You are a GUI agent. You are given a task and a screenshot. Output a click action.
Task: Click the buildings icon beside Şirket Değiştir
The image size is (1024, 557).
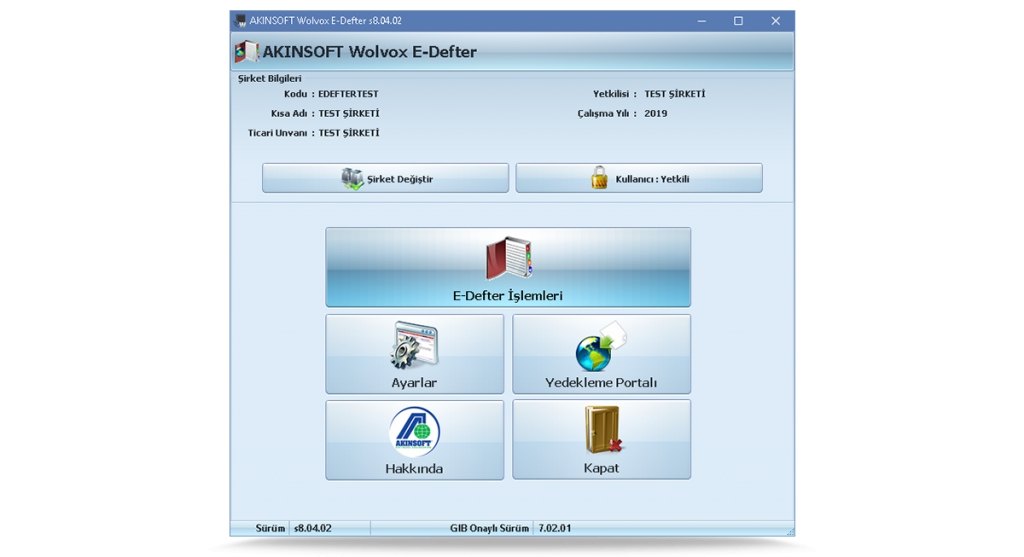click(352, 178)
